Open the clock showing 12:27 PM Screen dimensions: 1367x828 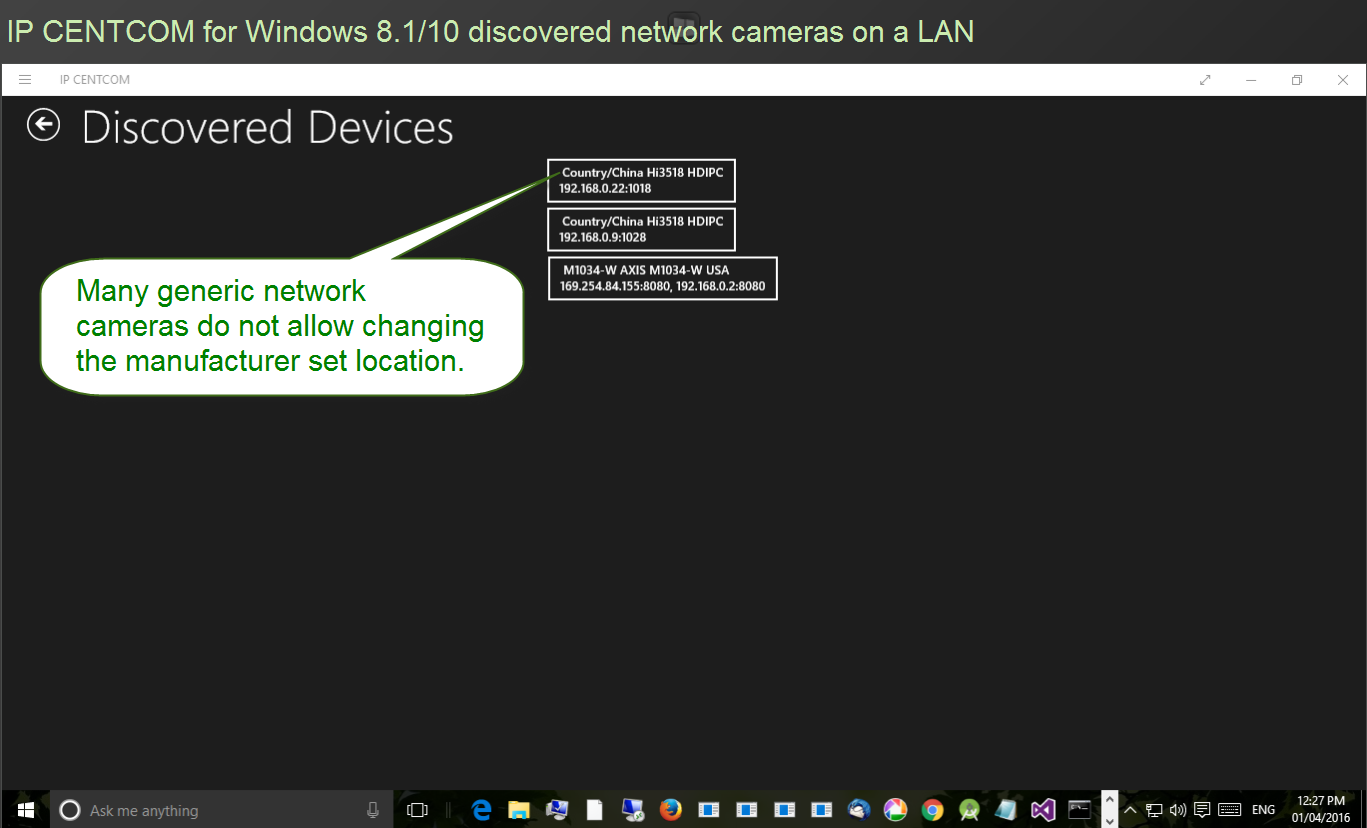(x=1321, y=810)
